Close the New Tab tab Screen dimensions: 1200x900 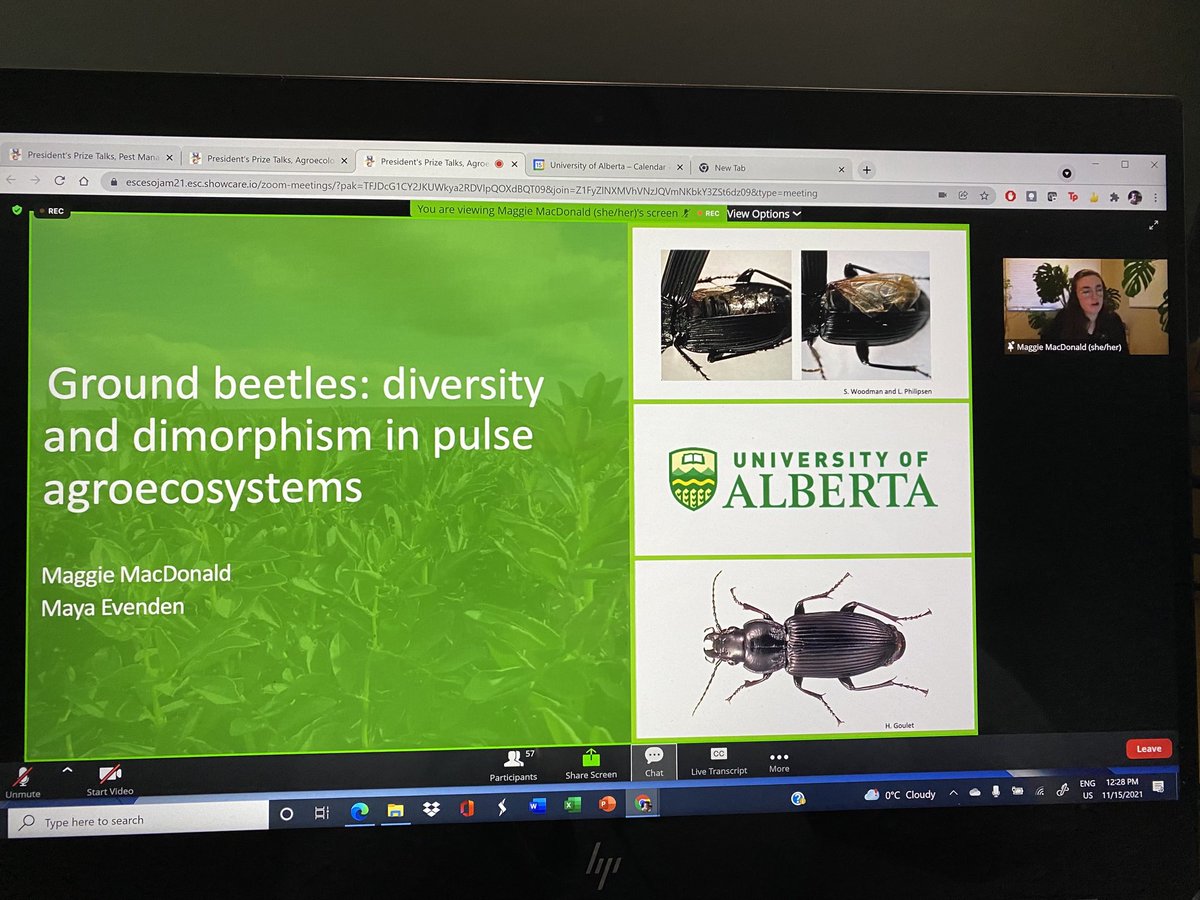click(x=842, y=169)
